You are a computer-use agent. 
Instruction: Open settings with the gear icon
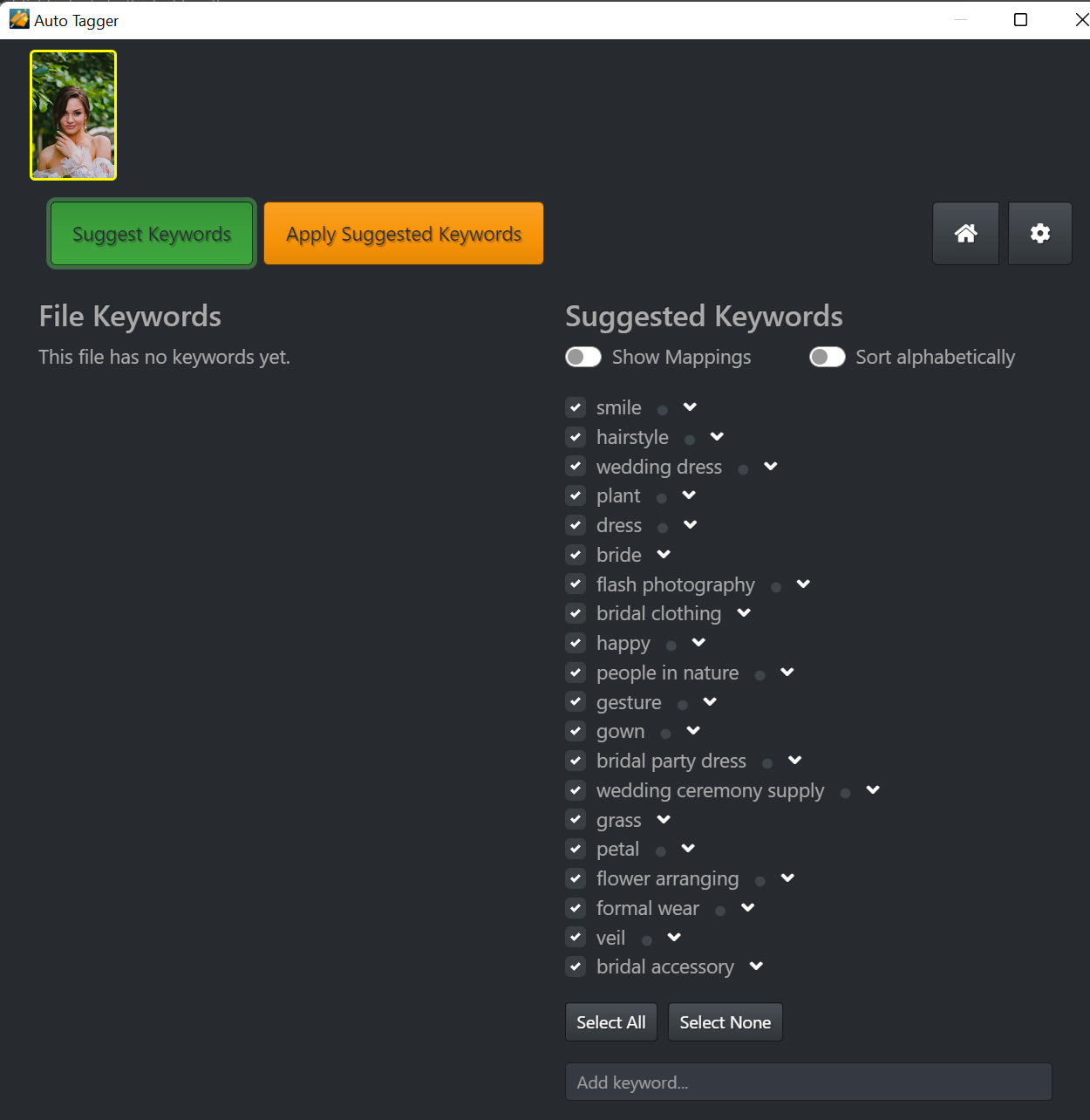click(1039, 234)
